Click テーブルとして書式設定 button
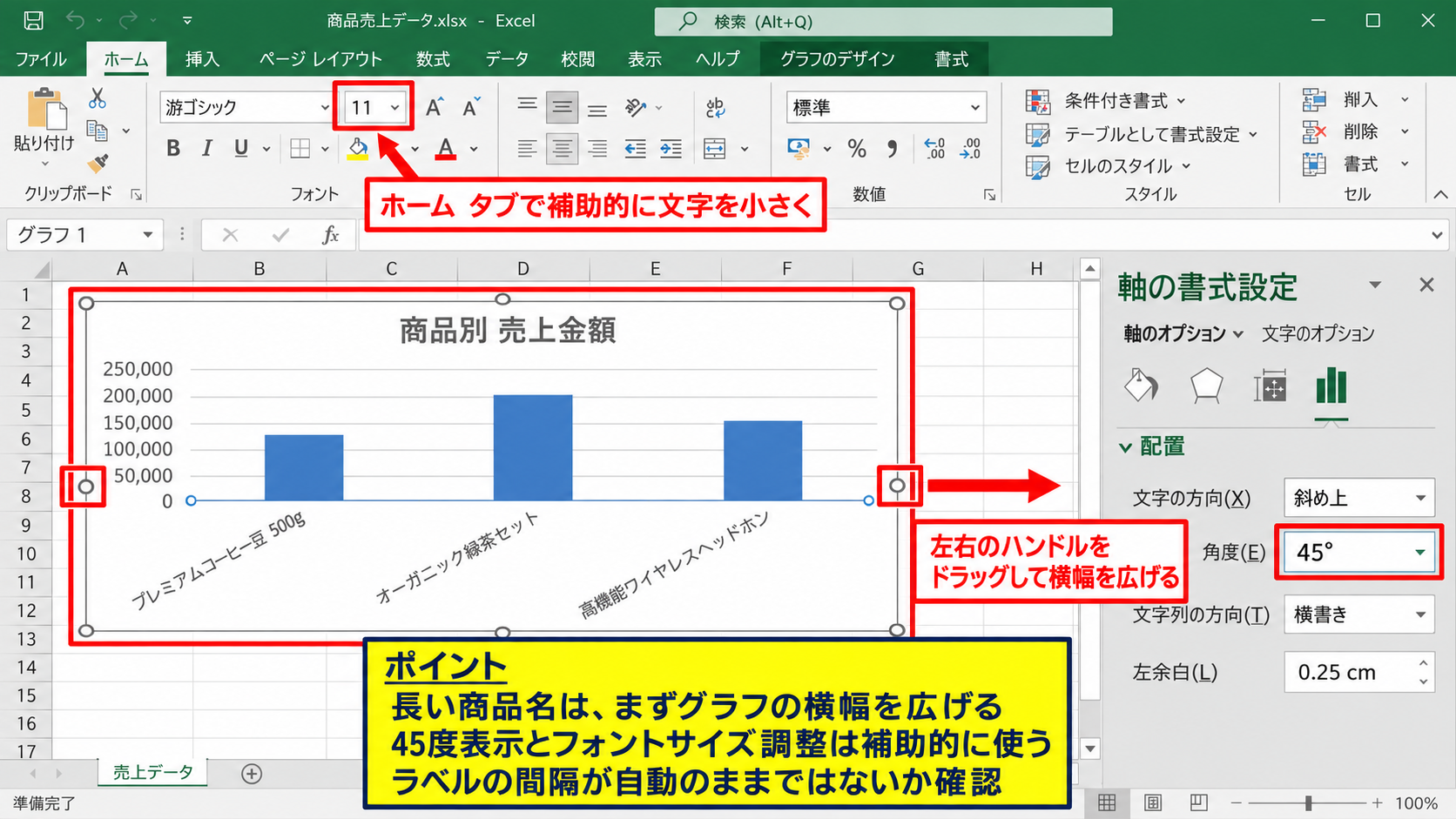 pos(1142,134)
